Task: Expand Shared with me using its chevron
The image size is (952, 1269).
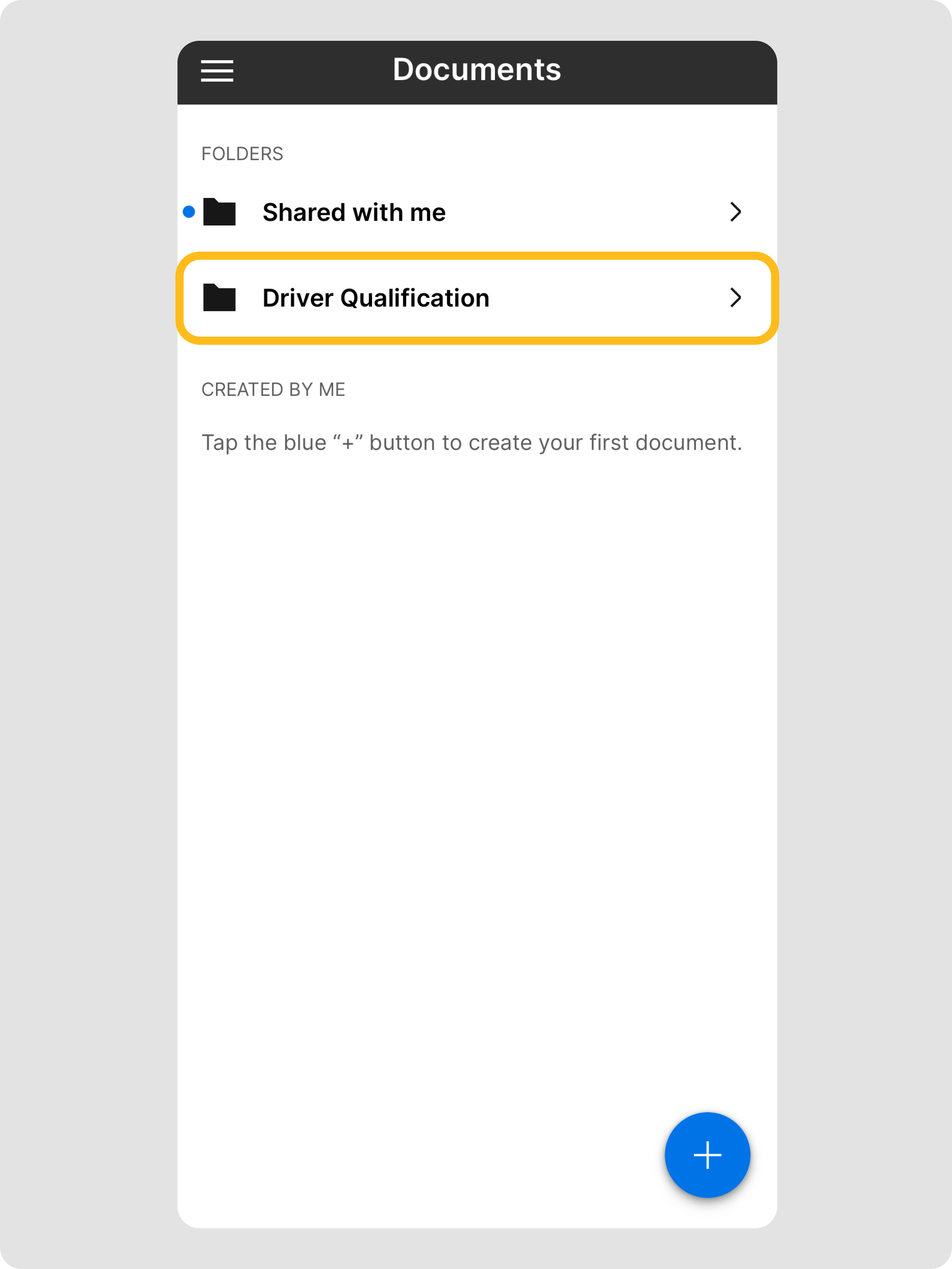Action: click(x=736, y=212)
